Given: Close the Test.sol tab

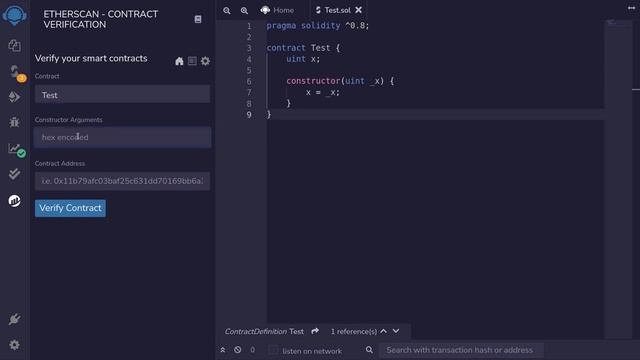Looking at the screenshot, I should (x=358, y=10).
